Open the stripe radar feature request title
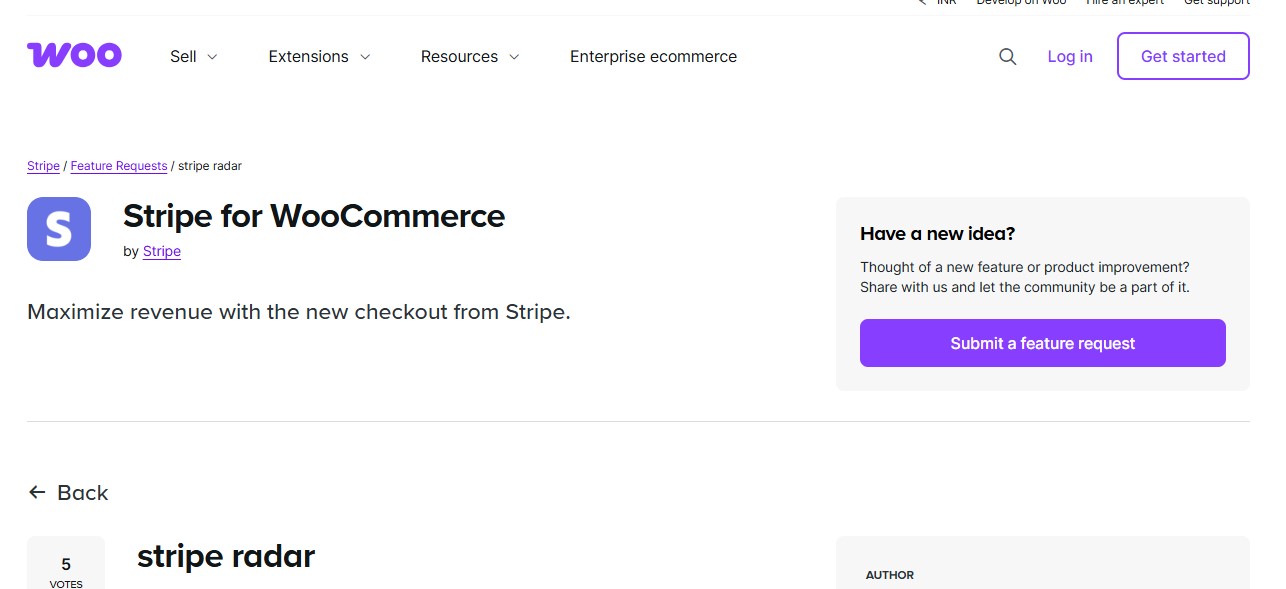1286x589 pixels. pos(225,556)
